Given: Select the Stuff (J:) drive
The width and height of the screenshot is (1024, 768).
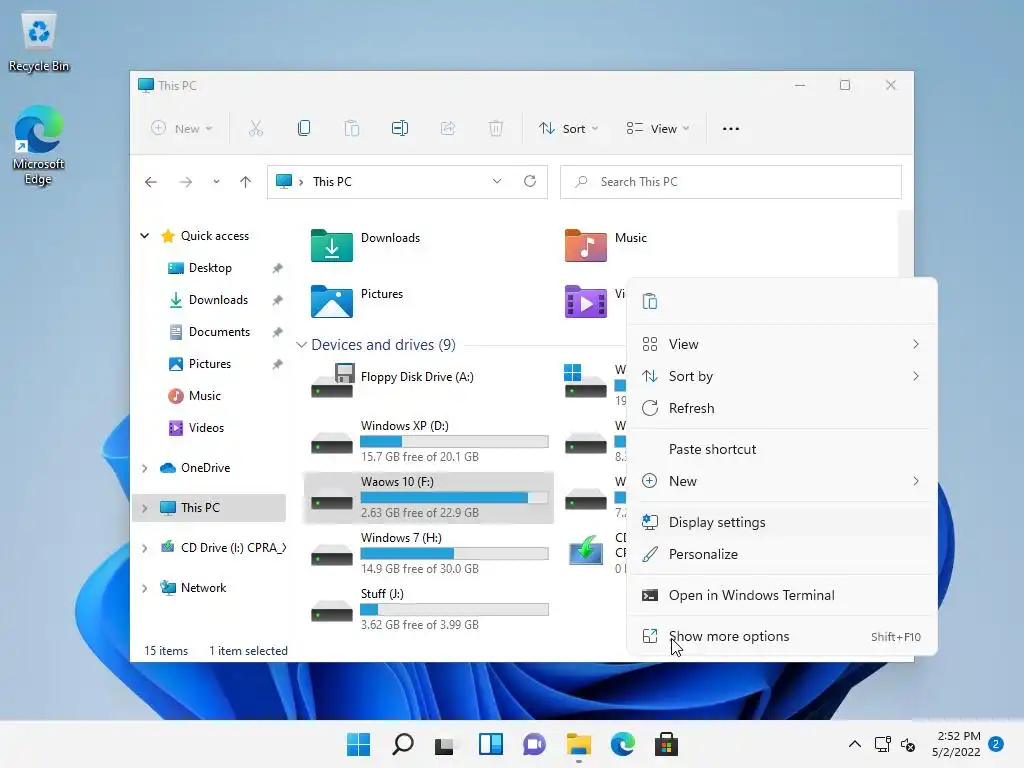Looking at the screenshot, I should pos(428,609).
